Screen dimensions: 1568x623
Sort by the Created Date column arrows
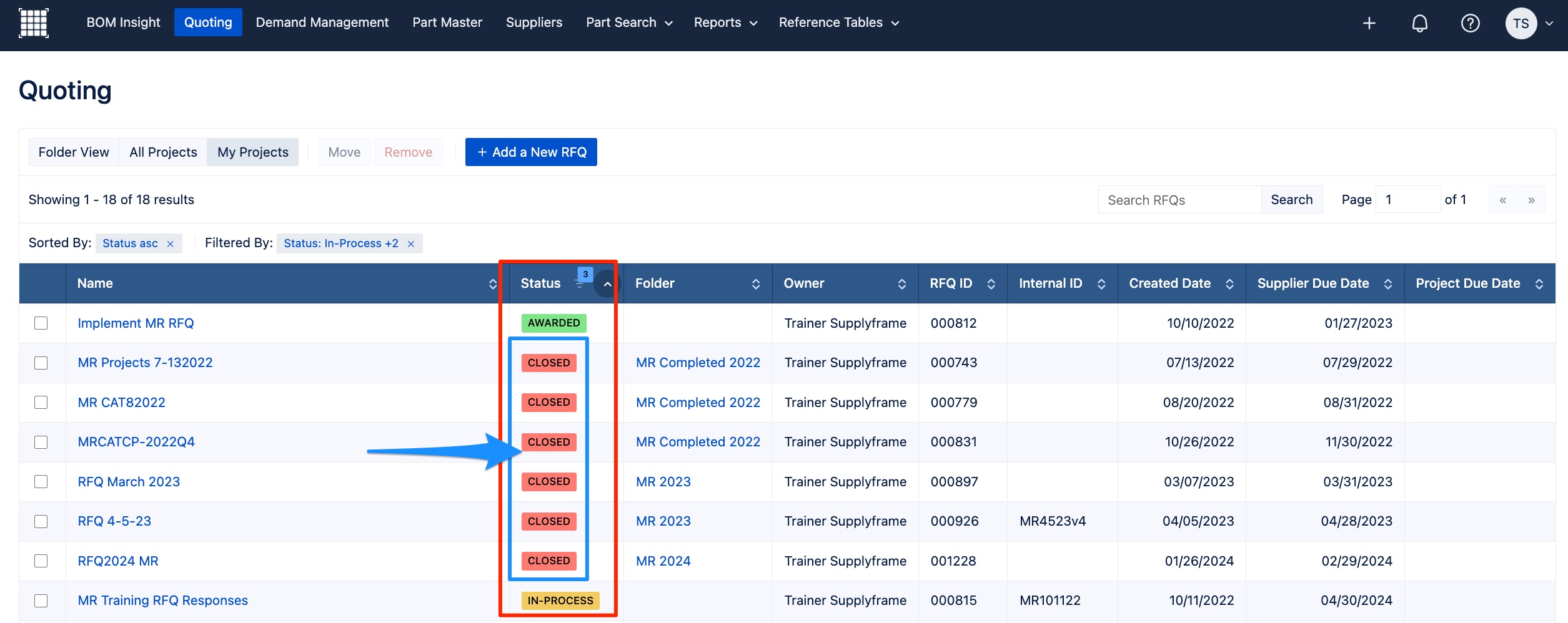click(x=1229, y=284)
